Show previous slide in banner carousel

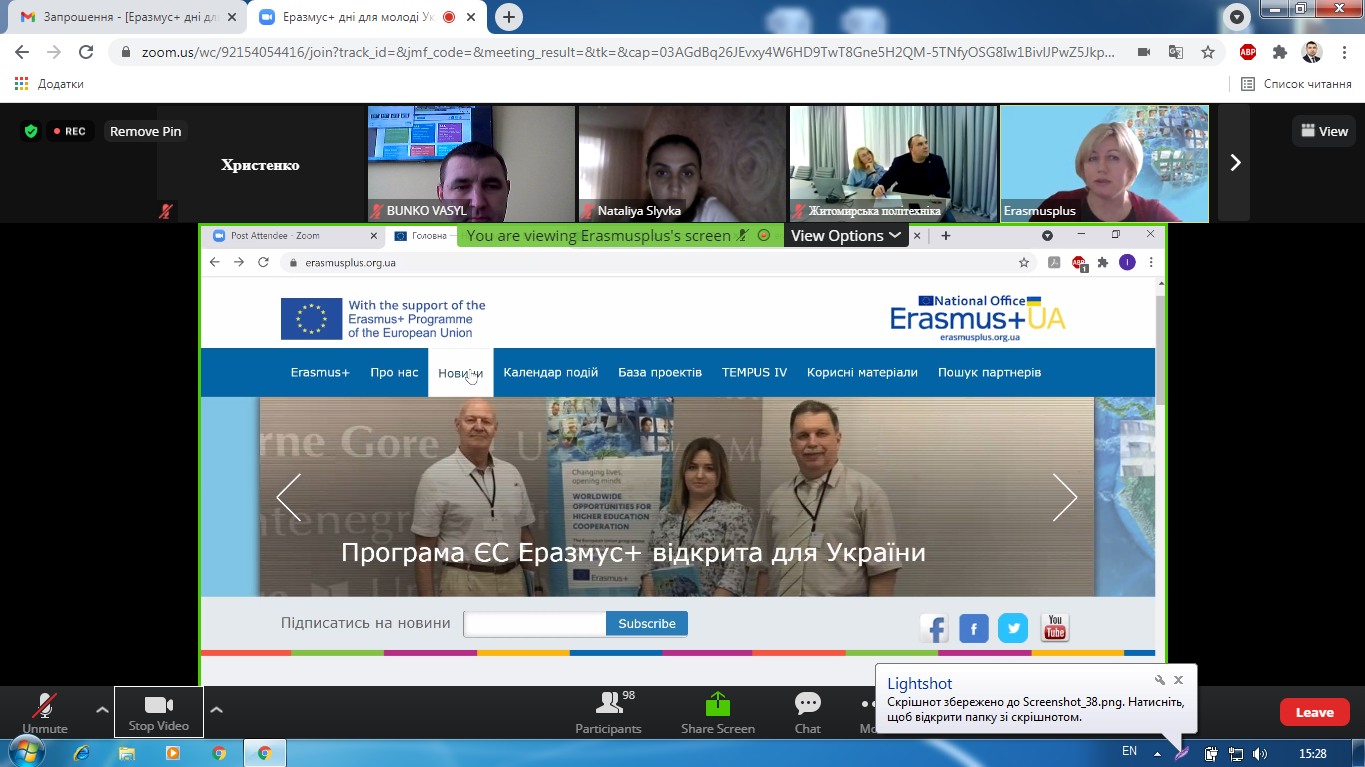pos(288,497)
